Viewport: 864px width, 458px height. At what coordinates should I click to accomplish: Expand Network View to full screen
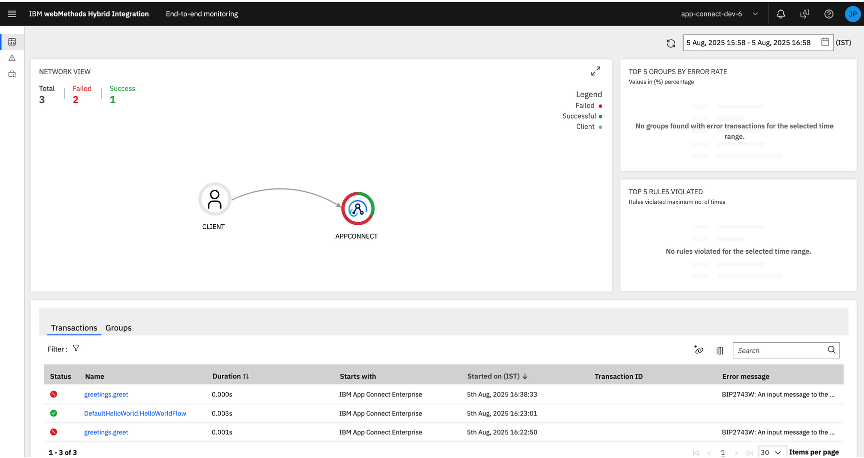click(595, 71)
